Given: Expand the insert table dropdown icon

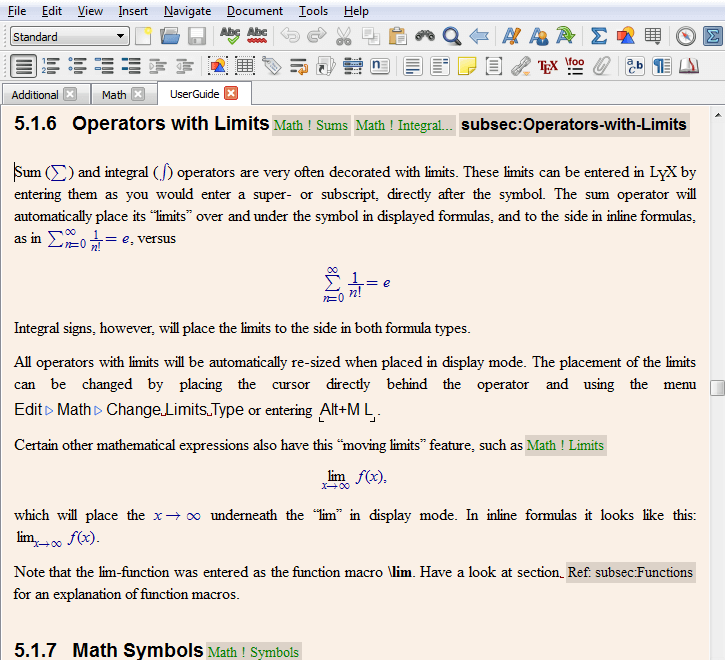Looking at the screenshot, I should click(653, 37).
